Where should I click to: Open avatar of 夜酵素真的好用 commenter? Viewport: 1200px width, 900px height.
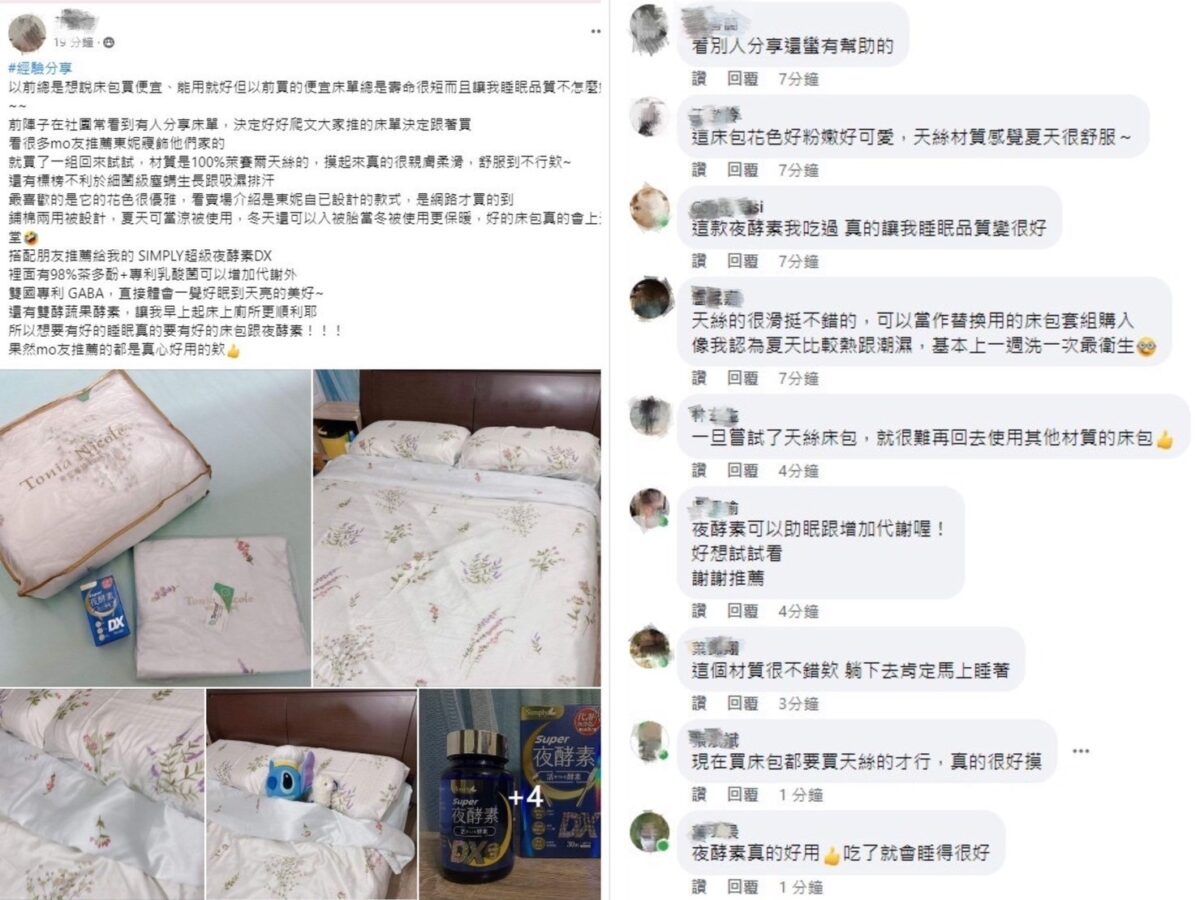[x=650, y=832]
